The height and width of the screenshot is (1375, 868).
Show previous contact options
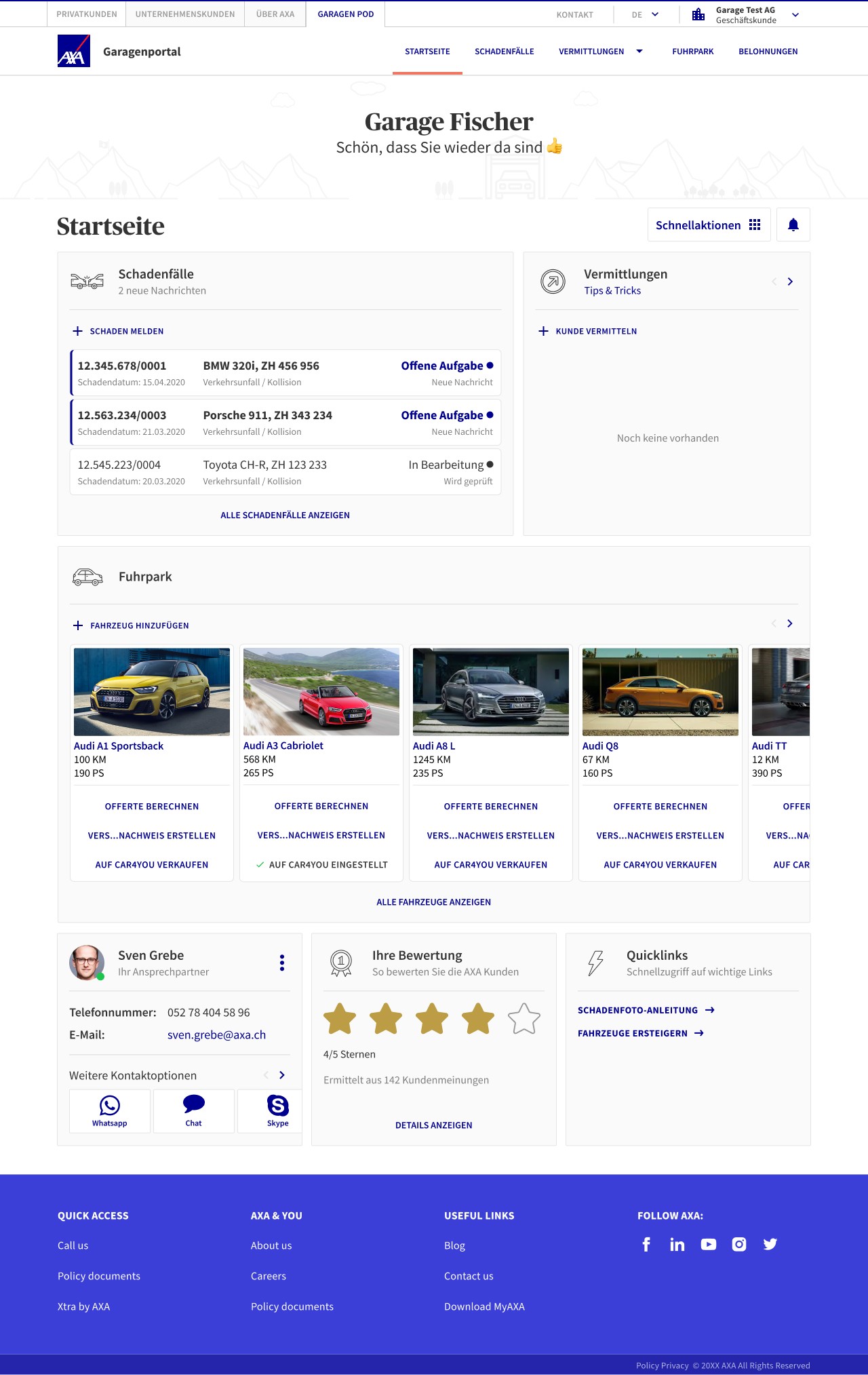[266, 1075]
